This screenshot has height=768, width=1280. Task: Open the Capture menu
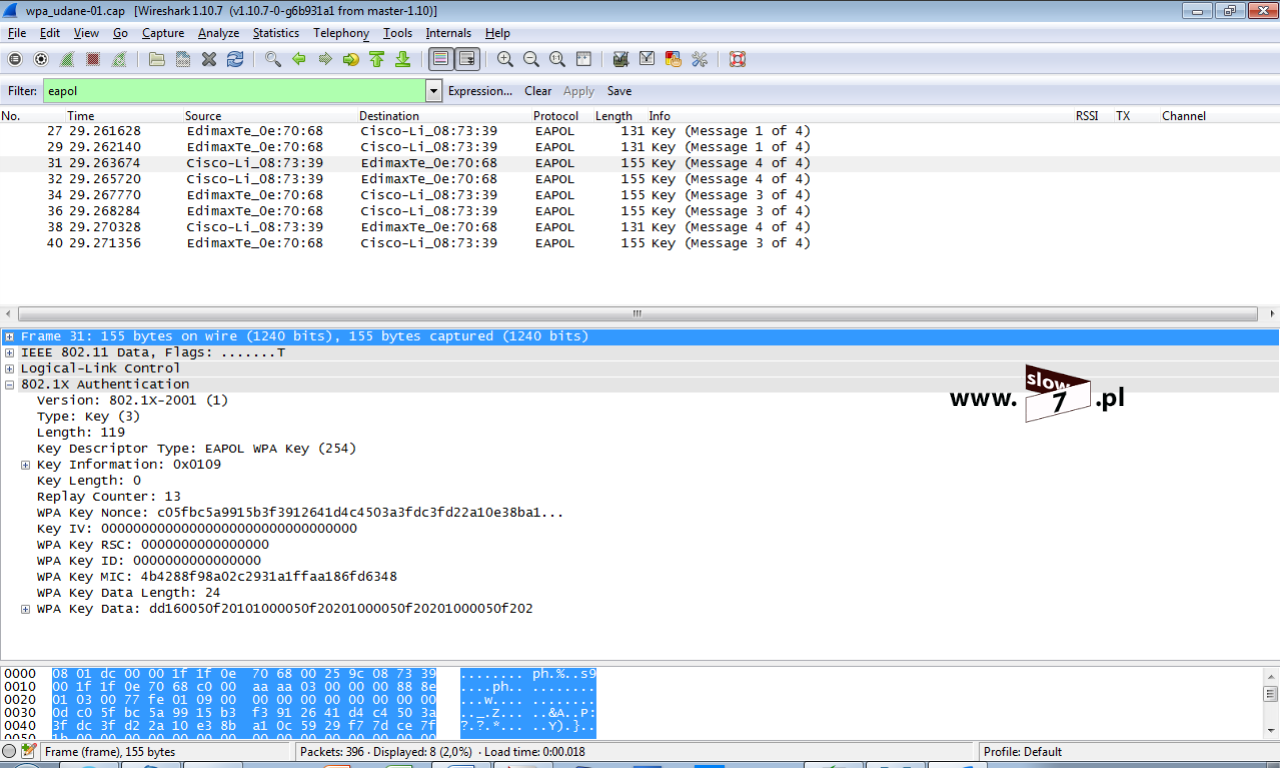(x=163, y=33)
